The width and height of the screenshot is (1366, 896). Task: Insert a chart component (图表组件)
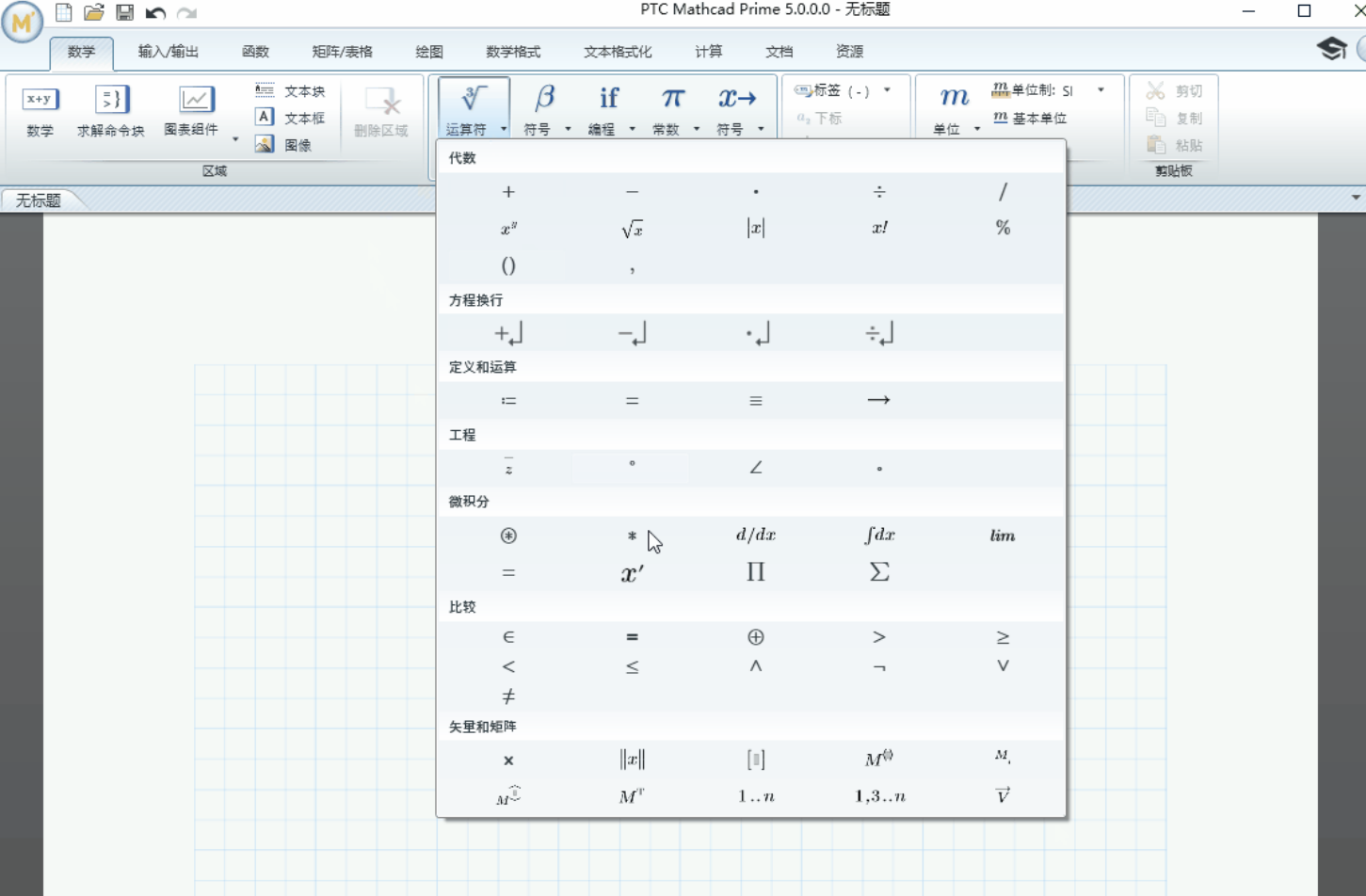tap(191, 112)
